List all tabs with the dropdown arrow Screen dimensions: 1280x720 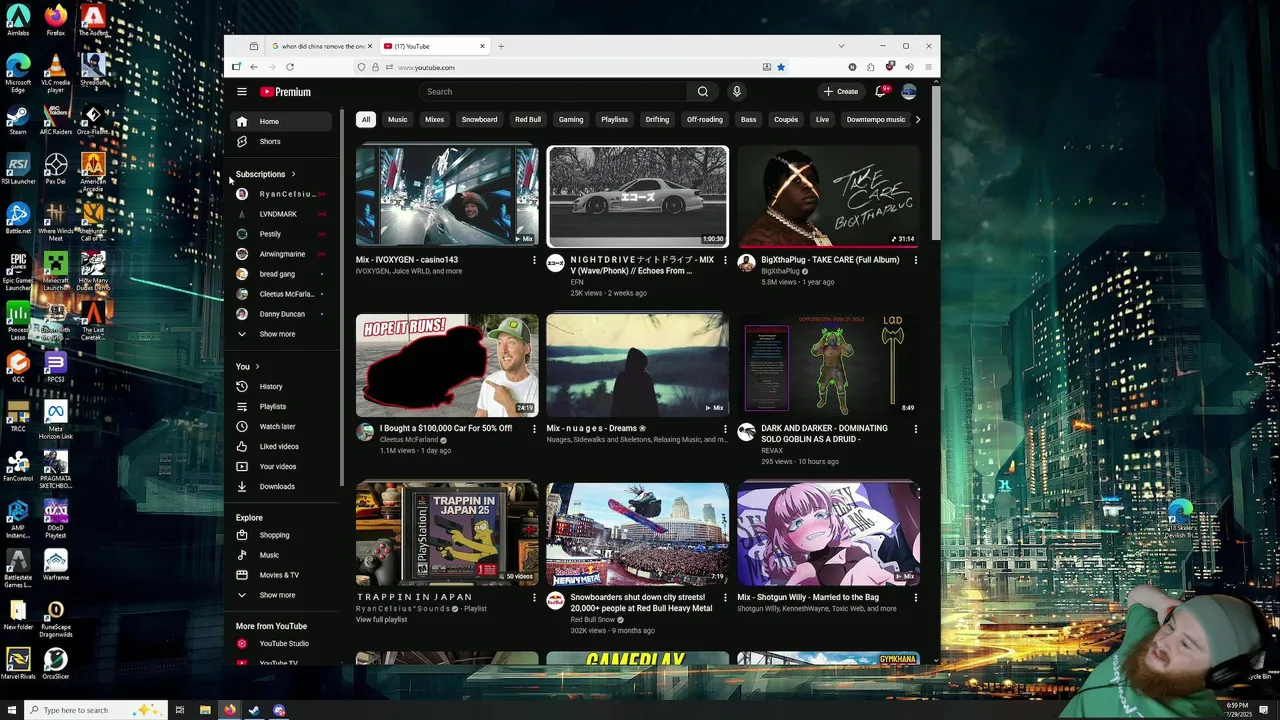coord(841,46)
